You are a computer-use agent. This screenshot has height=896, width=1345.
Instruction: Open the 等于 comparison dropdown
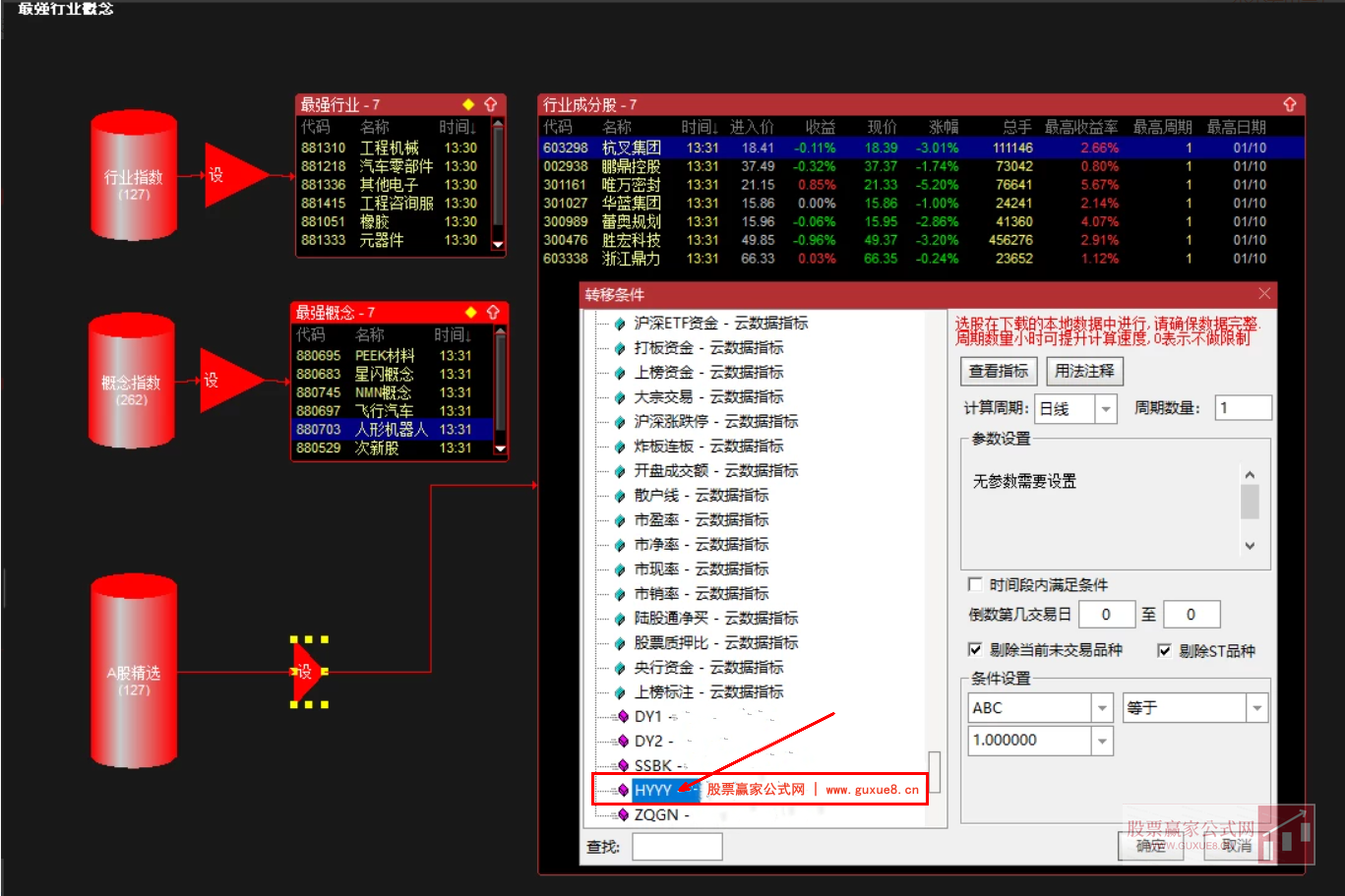(1255, 707)
